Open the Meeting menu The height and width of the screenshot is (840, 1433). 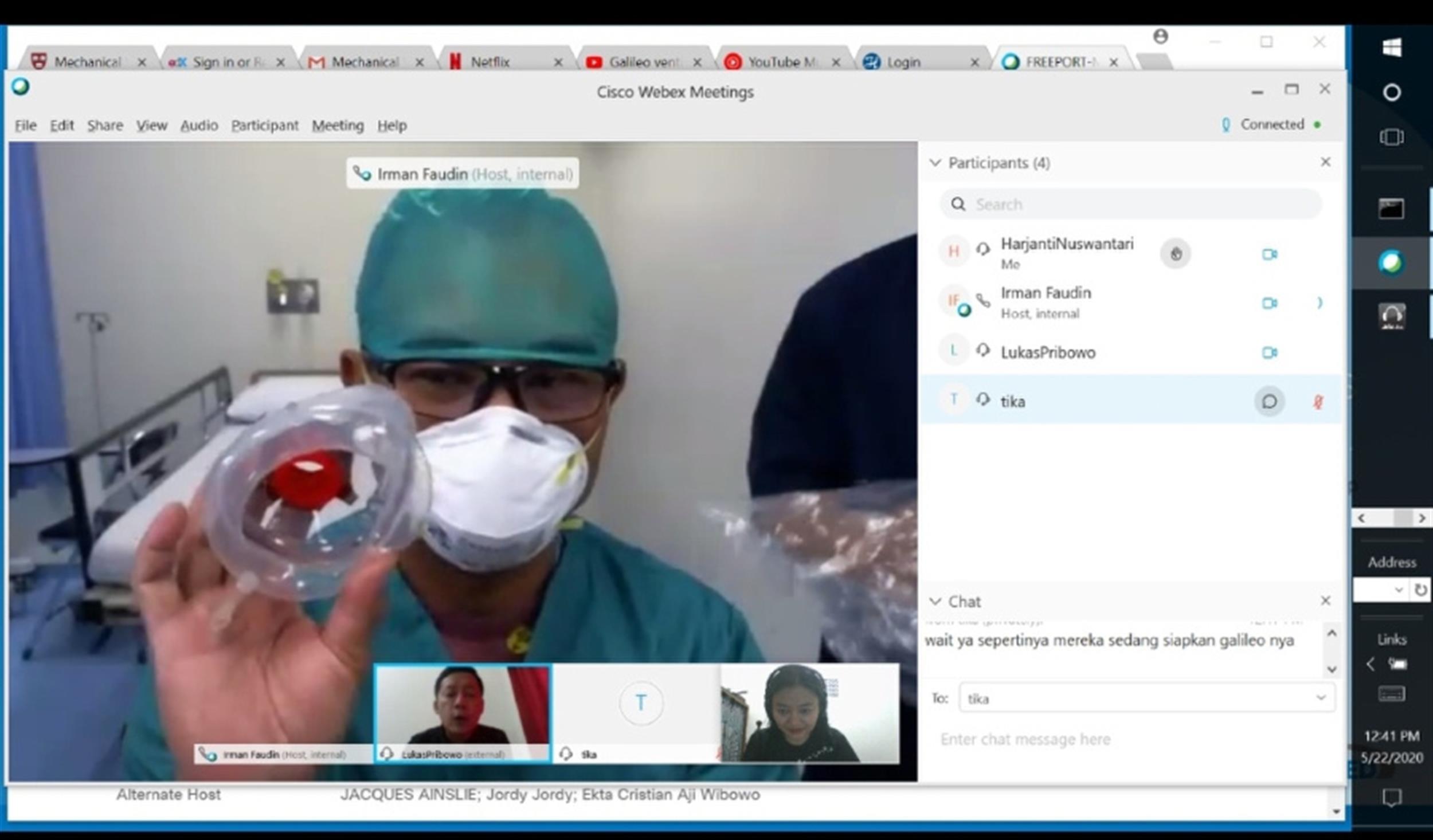click(x=338, y=125)
